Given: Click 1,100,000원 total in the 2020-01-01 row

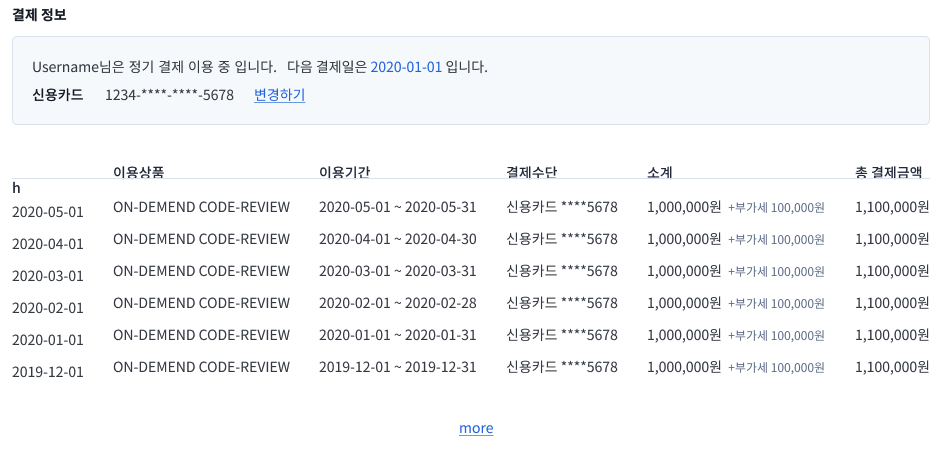Looking at the screenshot, I should (x=892, y=335).
